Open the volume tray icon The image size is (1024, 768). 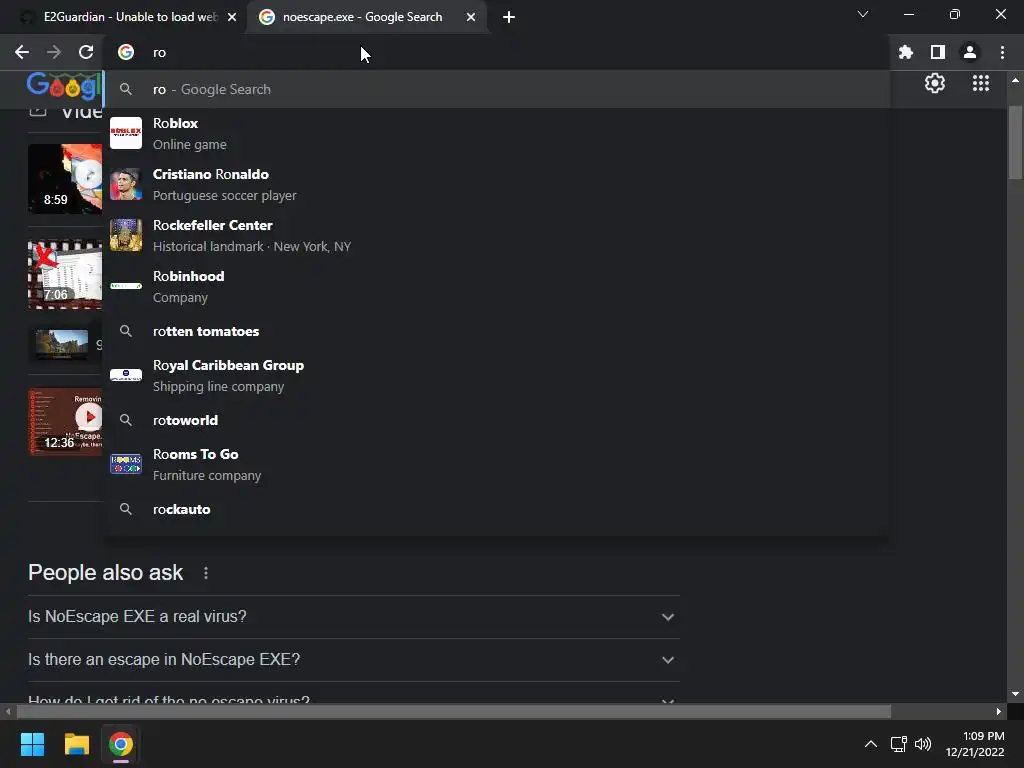(923, 744)
